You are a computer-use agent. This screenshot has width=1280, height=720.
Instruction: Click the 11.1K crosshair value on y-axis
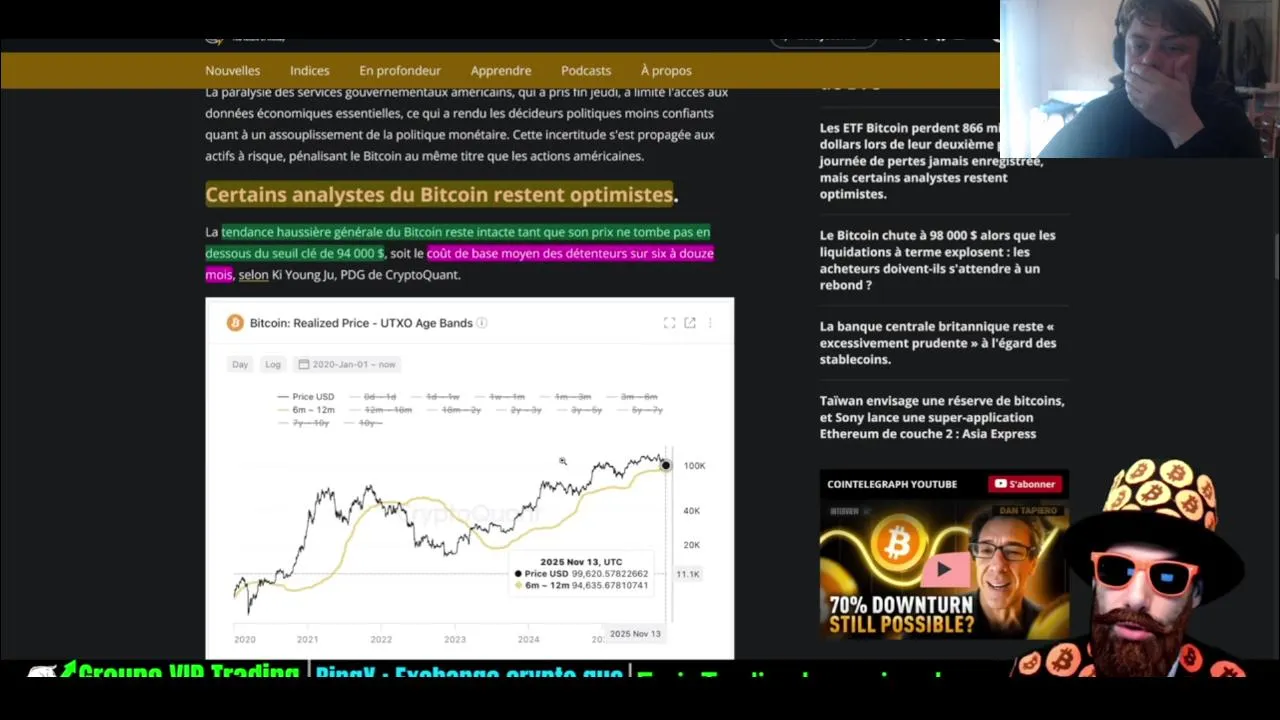(688, 574)
